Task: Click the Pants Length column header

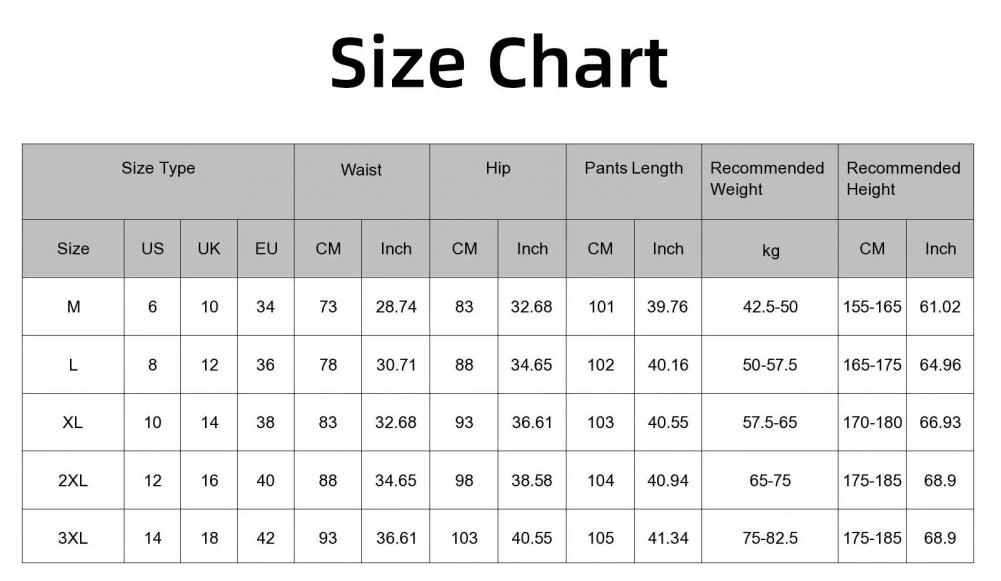Action: click(634, 169)
